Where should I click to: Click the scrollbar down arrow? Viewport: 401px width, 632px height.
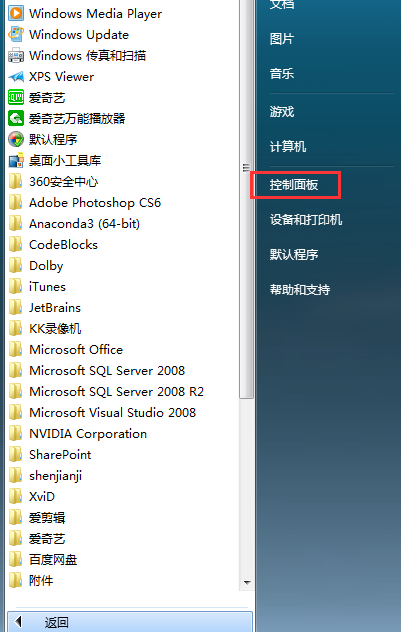[x=247, y=582]
